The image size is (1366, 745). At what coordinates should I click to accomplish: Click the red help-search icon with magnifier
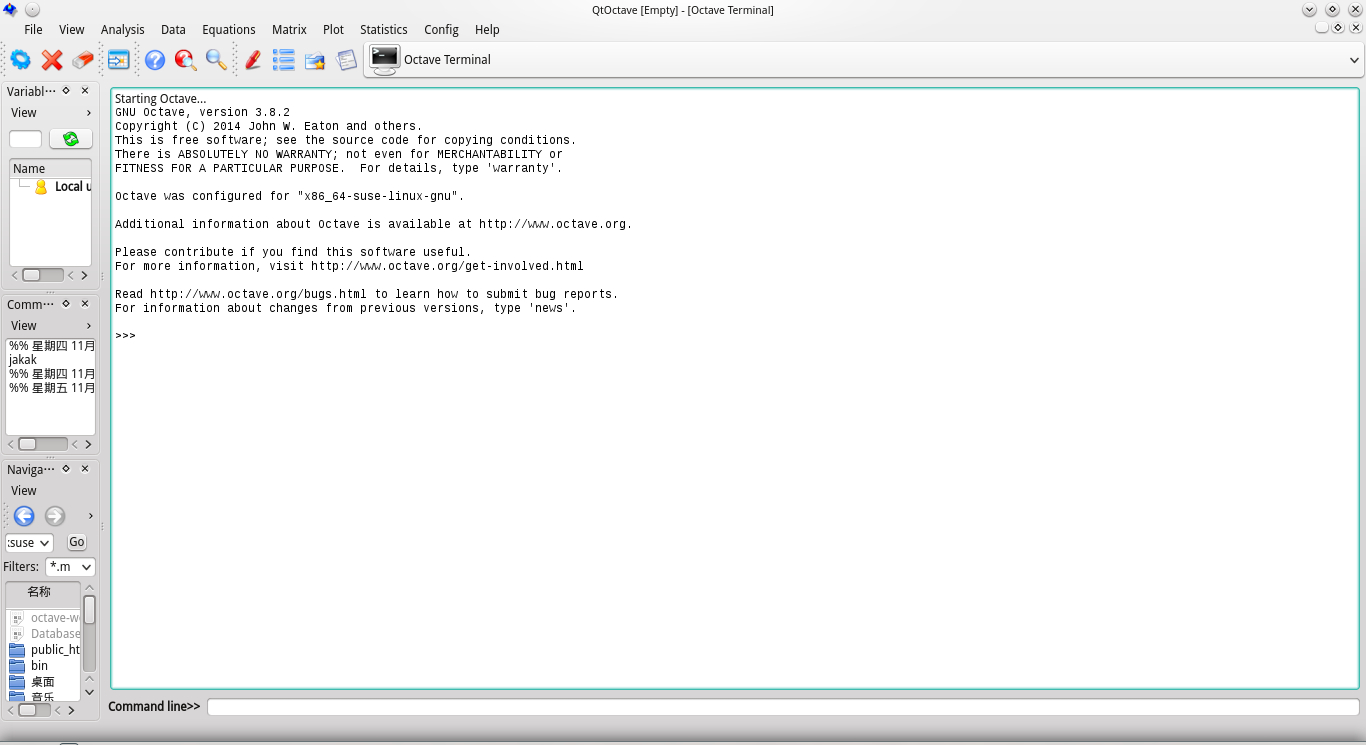pos(186,60)
